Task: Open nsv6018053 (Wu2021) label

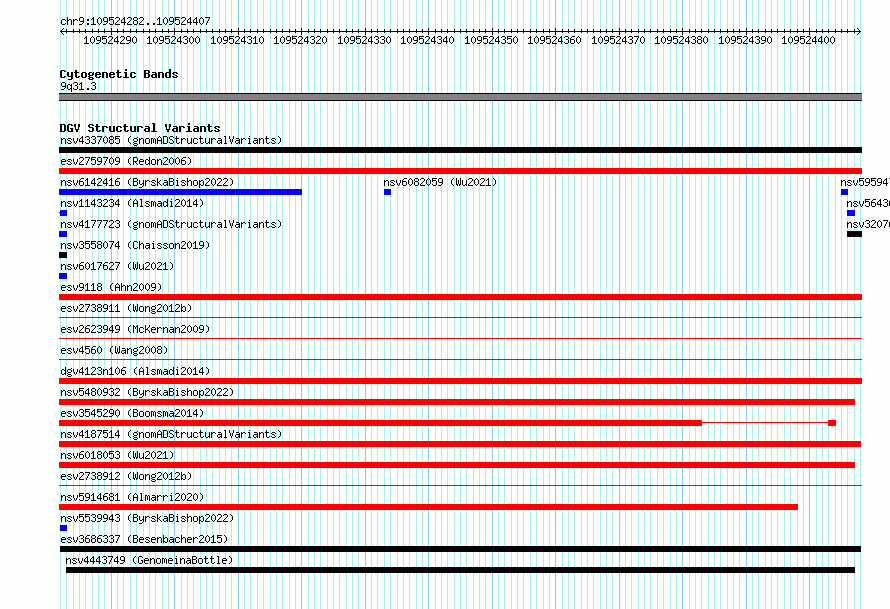Action: (117, 455)
